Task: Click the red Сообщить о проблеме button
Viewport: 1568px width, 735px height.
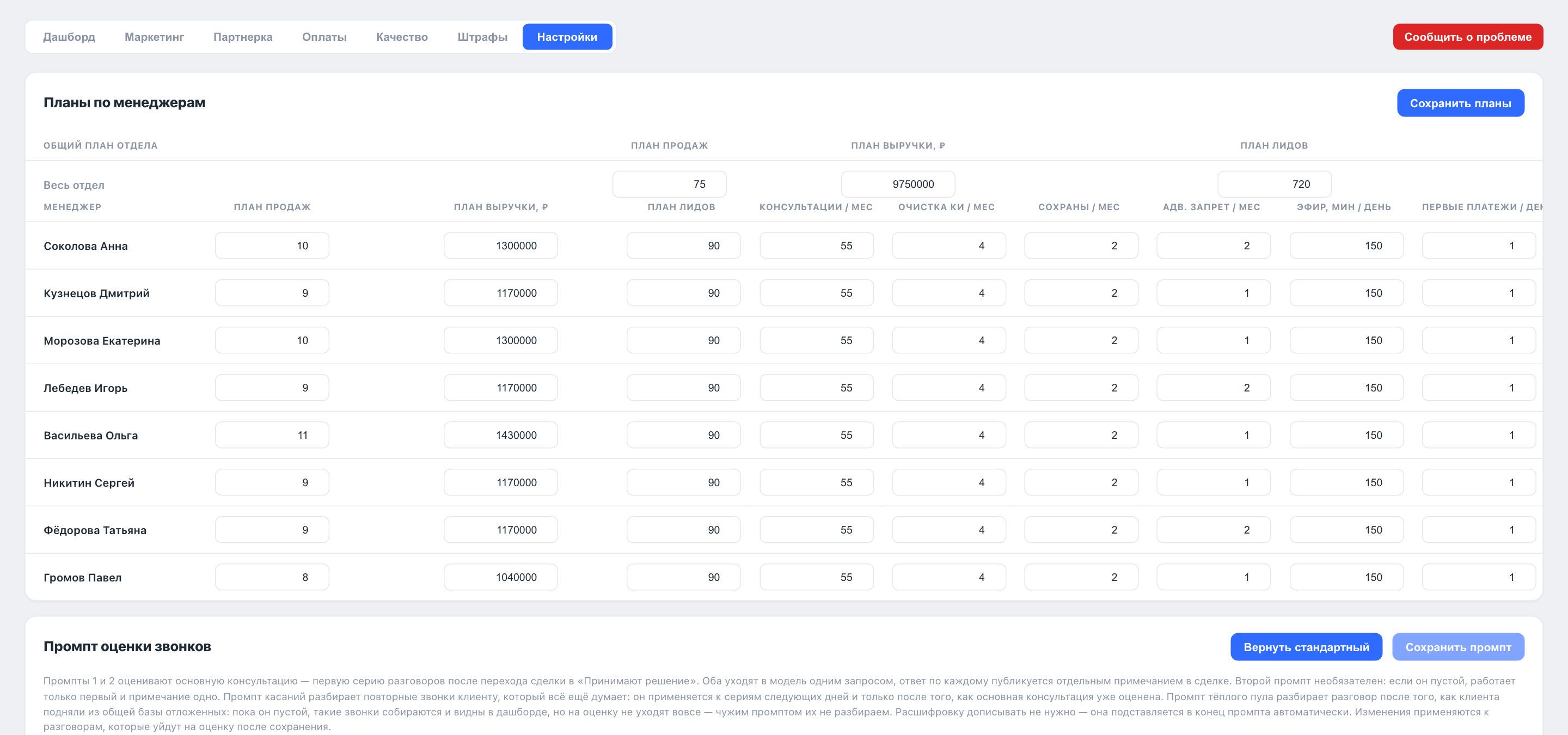Action: pyautogui.click(x=1468, y=37)
